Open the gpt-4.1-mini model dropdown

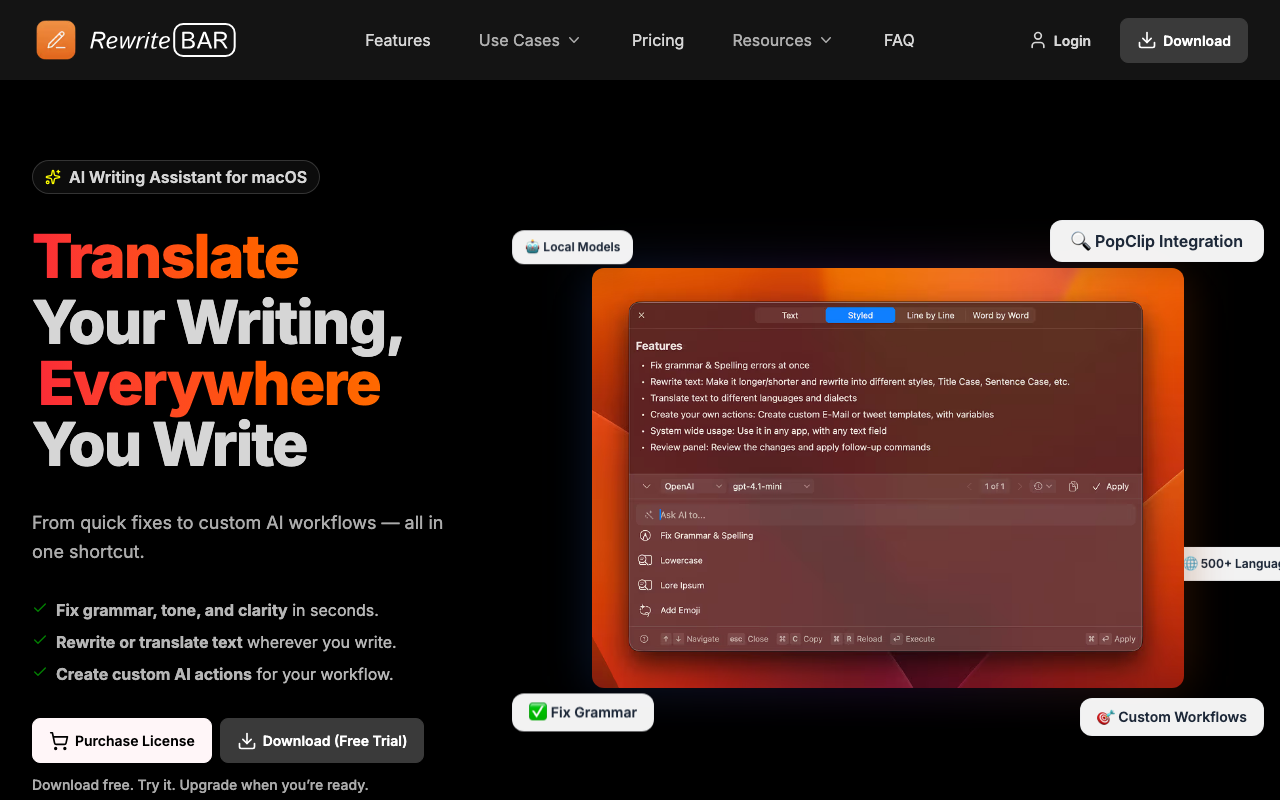[x=771, y=487]
